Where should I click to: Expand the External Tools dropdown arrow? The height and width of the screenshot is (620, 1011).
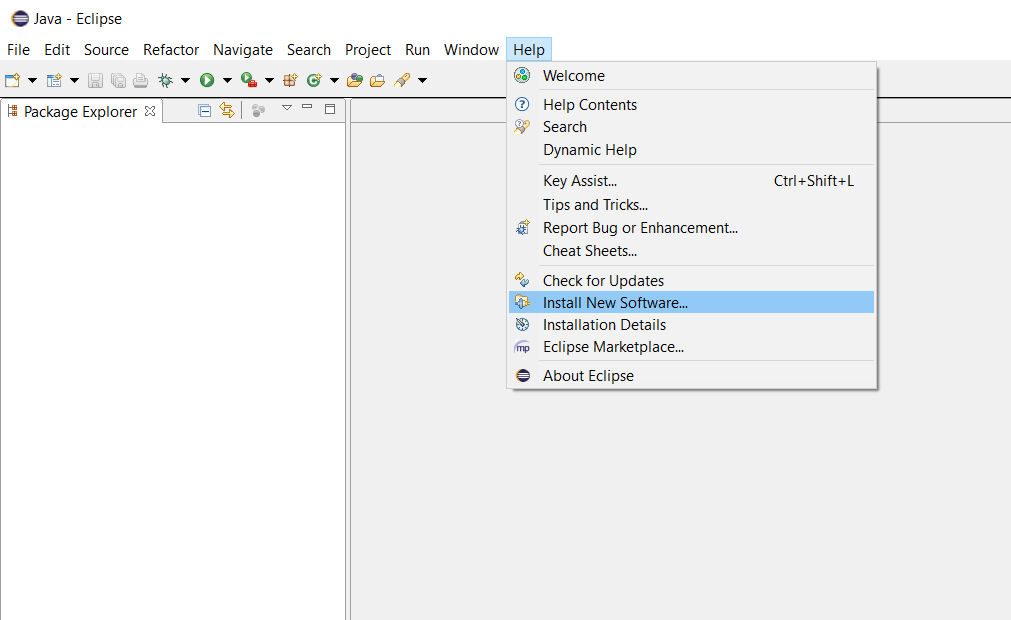[x=270, y=81]
